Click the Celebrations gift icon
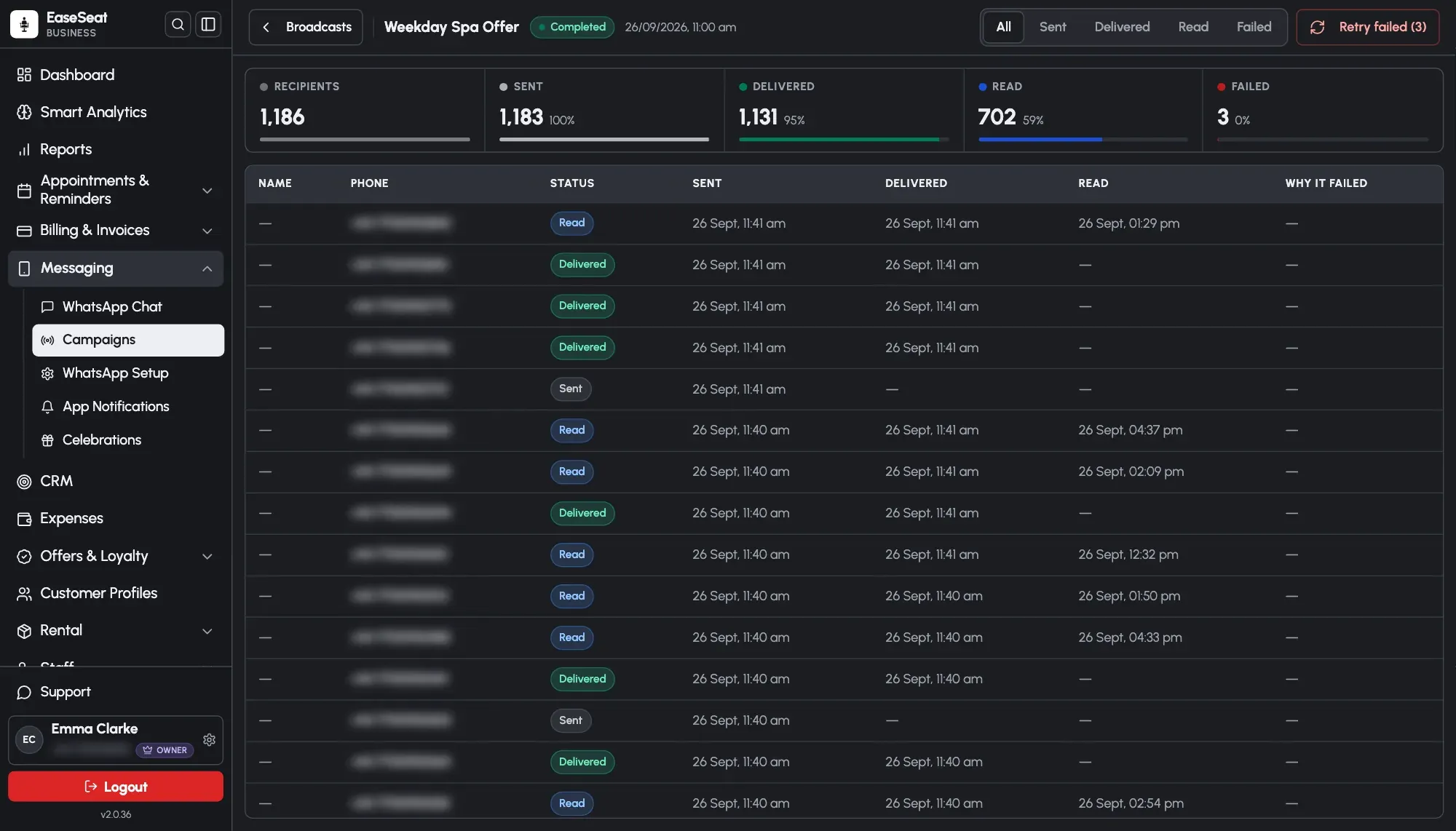1456x831 pixels. point(47,440)
